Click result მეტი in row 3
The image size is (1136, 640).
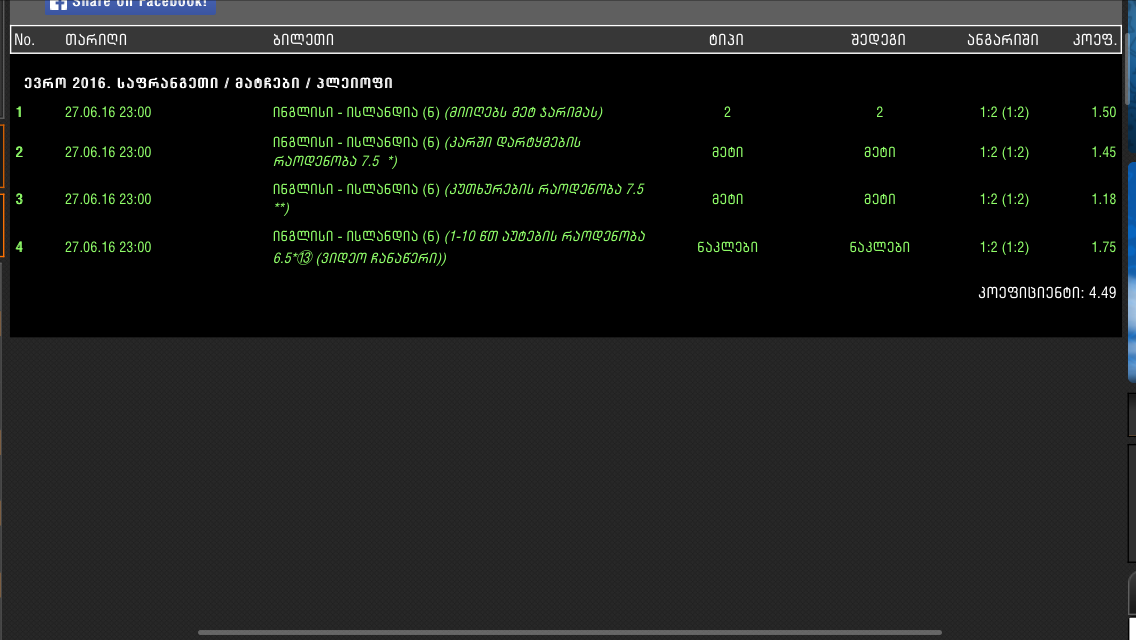[x=880, y=199]
